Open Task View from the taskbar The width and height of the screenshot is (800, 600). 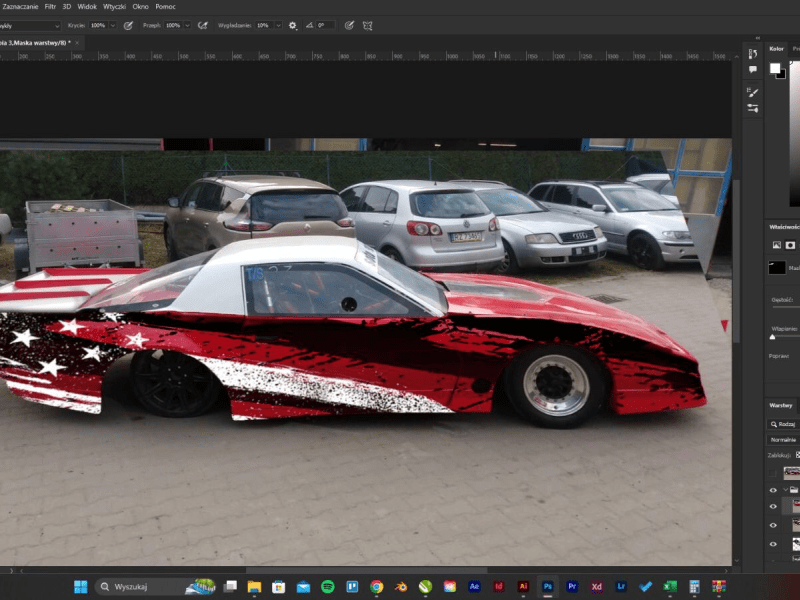230,587
